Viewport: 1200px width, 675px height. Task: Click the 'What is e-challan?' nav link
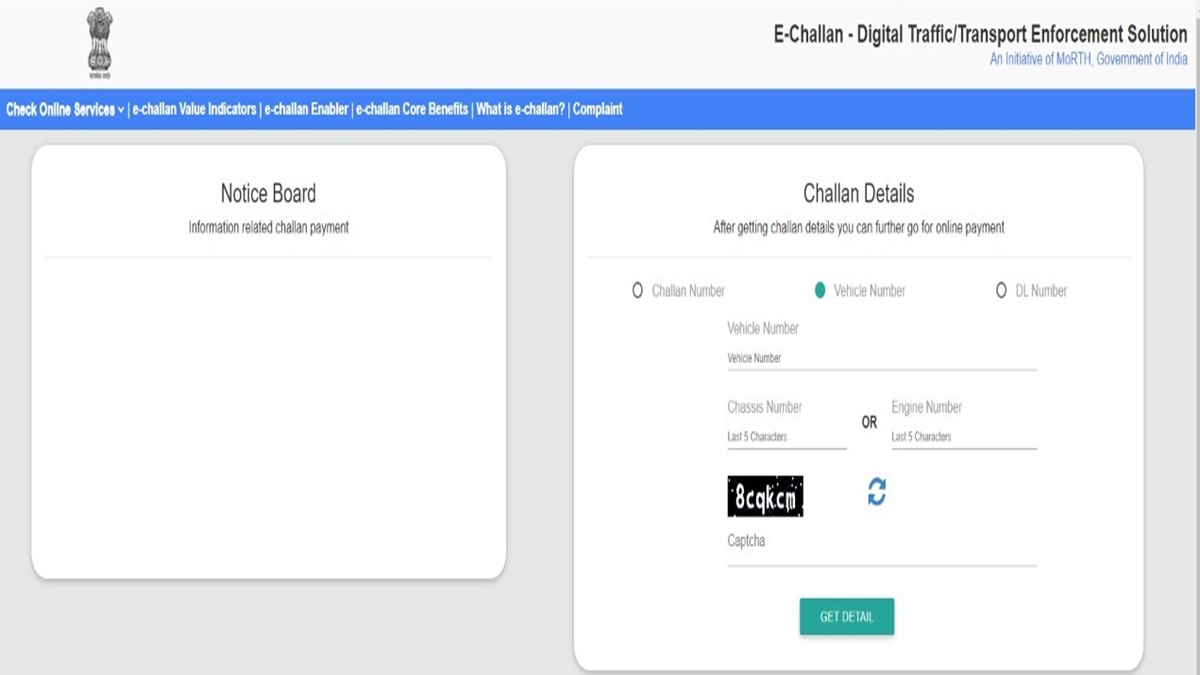tap(520, 110)
